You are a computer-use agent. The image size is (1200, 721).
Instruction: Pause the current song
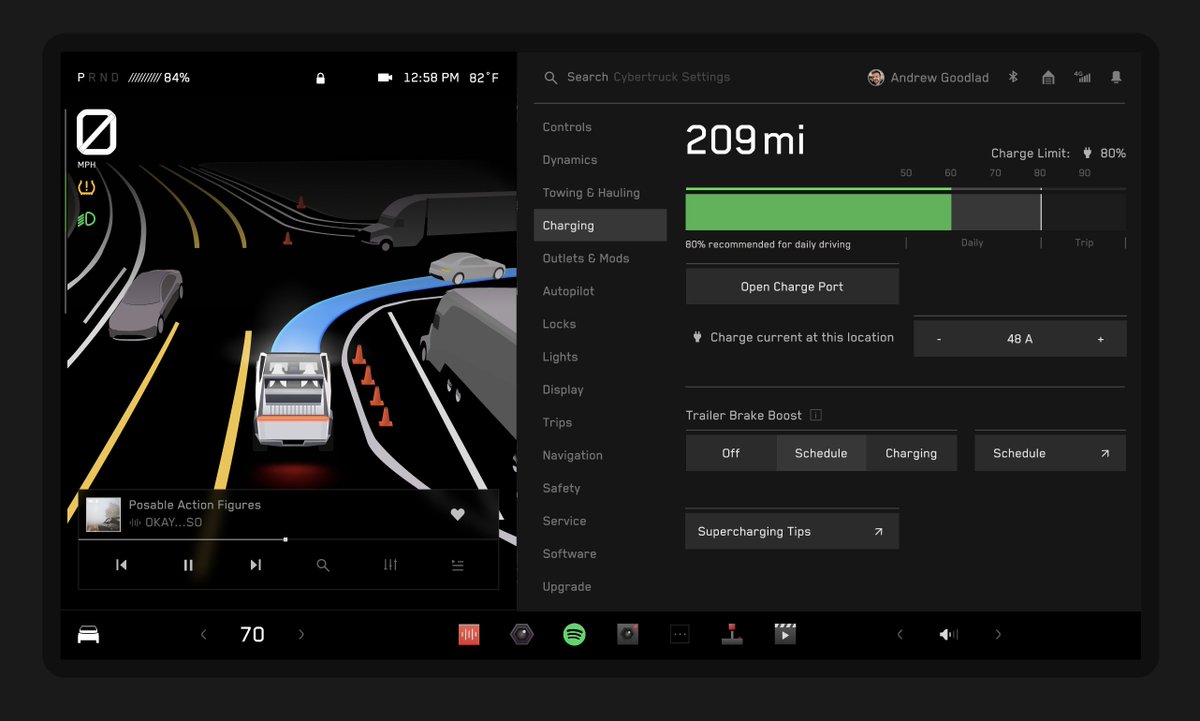[188, 565]
